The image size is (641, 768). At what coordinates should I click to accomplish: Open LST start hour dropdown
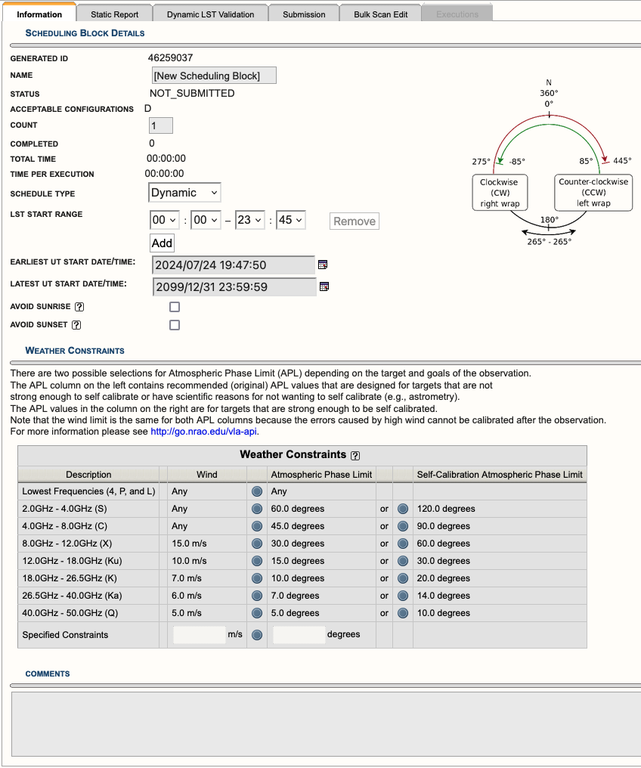(165, 220)
